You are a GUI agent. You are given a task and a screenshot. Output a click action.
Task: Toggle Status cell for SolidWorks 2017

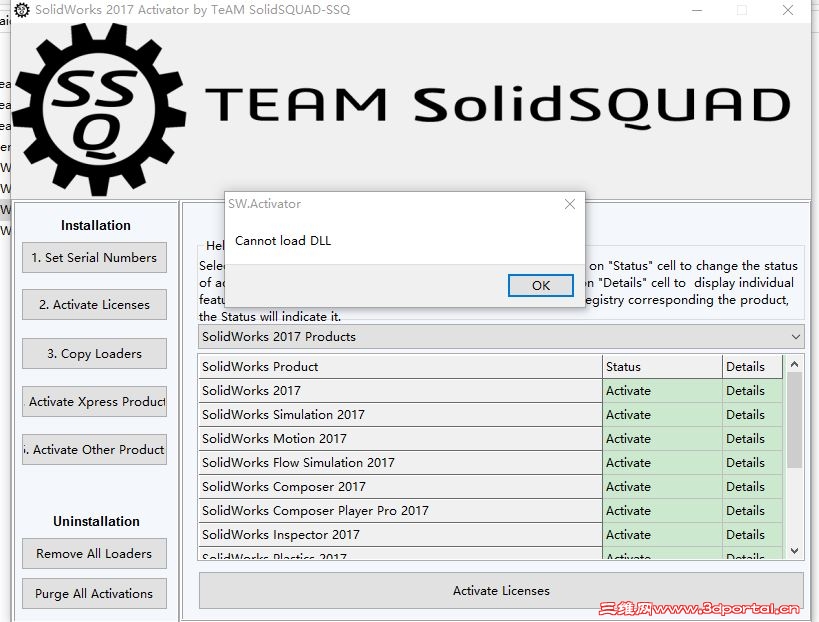662,391
